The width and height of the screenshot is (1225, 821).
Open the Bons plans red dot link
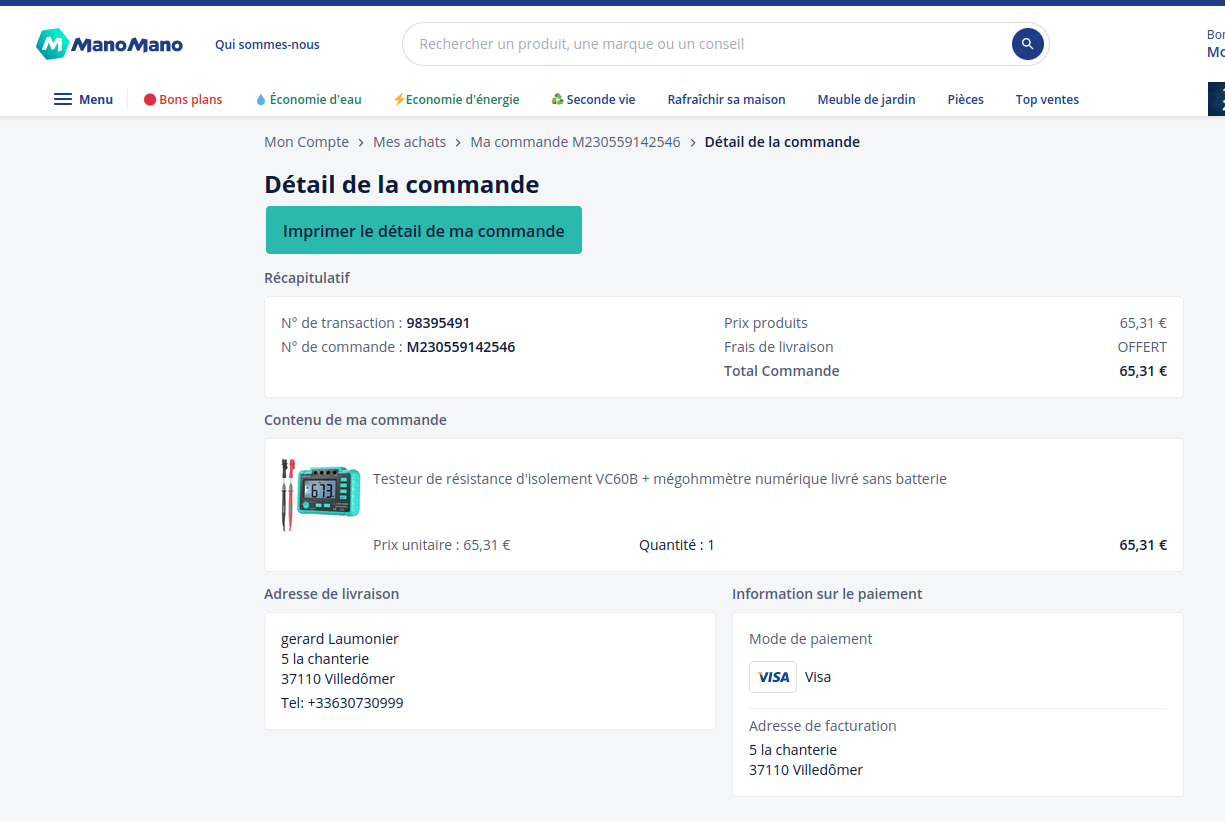coord(183,99)
